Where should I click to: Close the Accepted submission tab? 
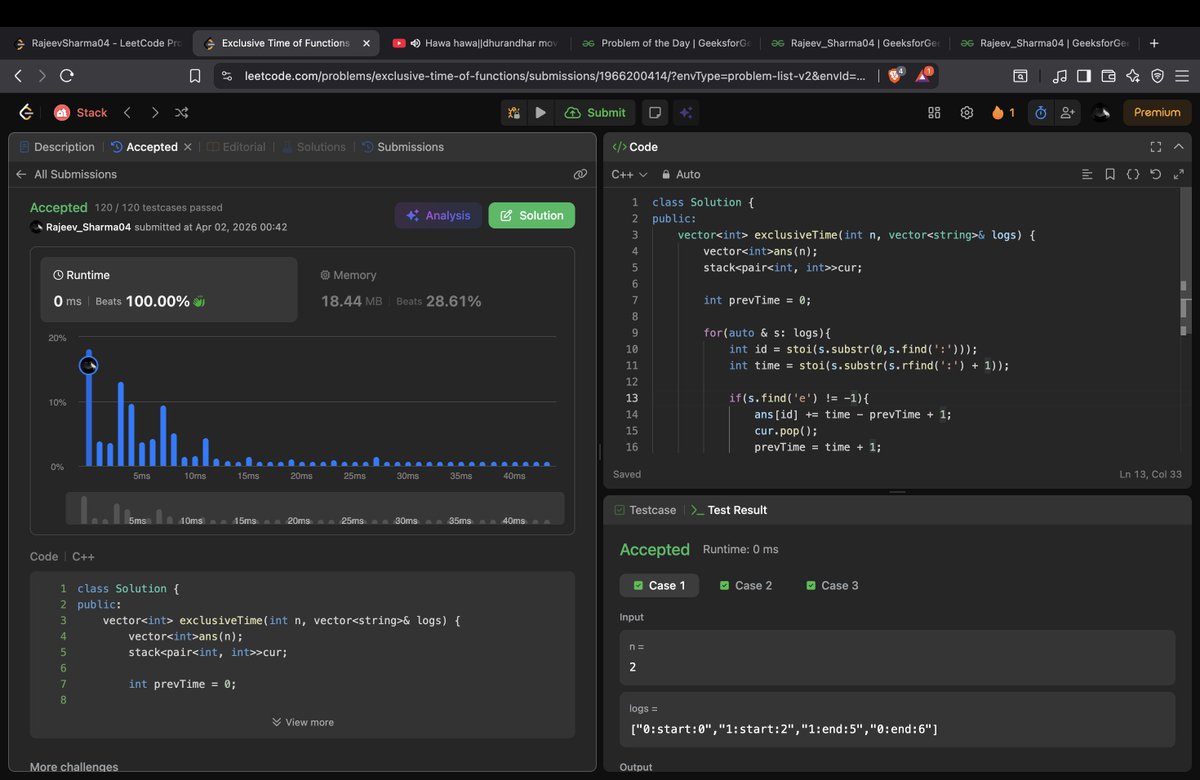pos(187,147)
